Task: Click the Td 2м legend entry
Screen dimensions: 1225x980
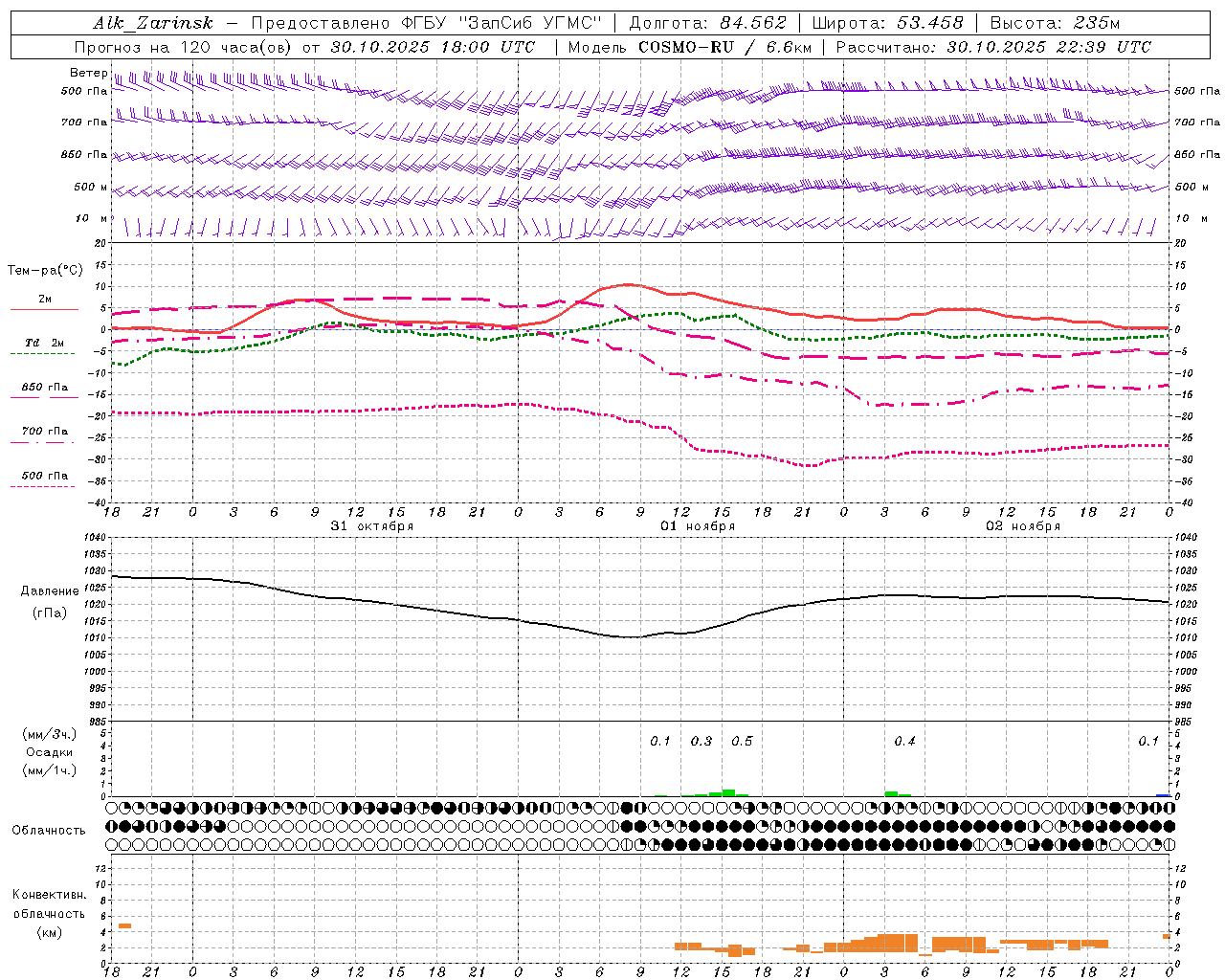Action: pos(45,343)
